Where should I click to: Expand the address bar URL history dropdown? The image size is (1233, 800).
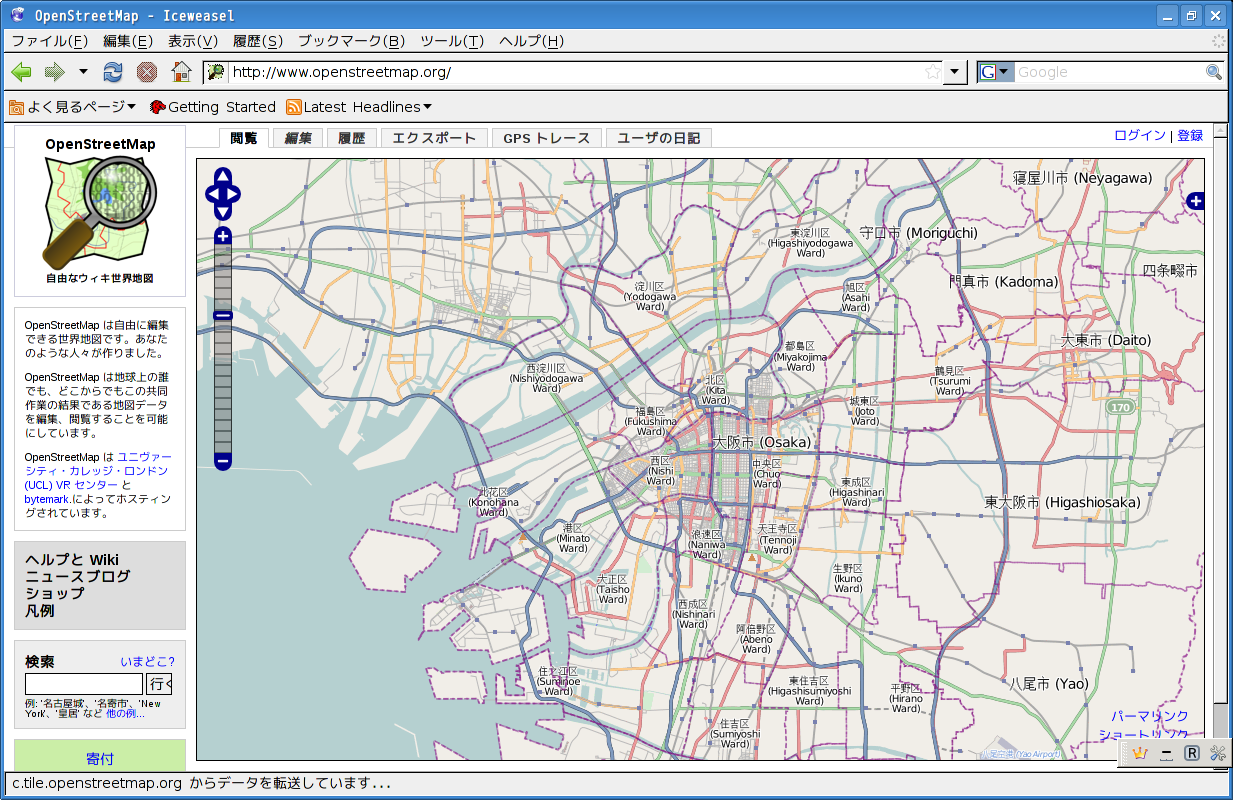956,72
